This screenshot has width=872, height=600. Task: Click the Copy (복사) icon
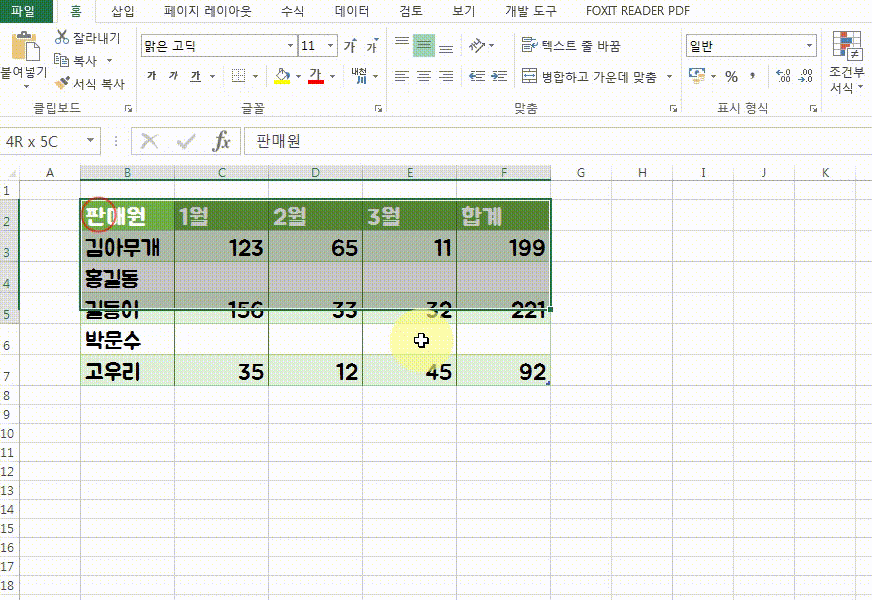(61, 60)
